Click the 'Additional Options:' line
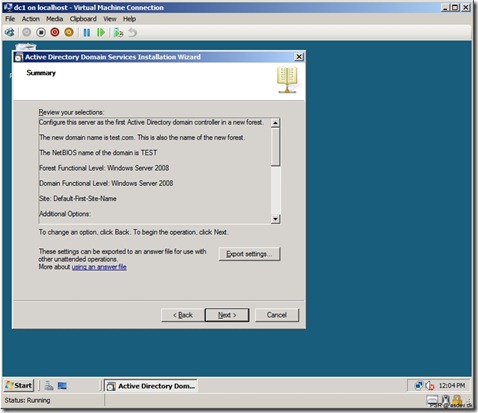The width and height of the screenshot is (478, 413). tap(65, 214)
